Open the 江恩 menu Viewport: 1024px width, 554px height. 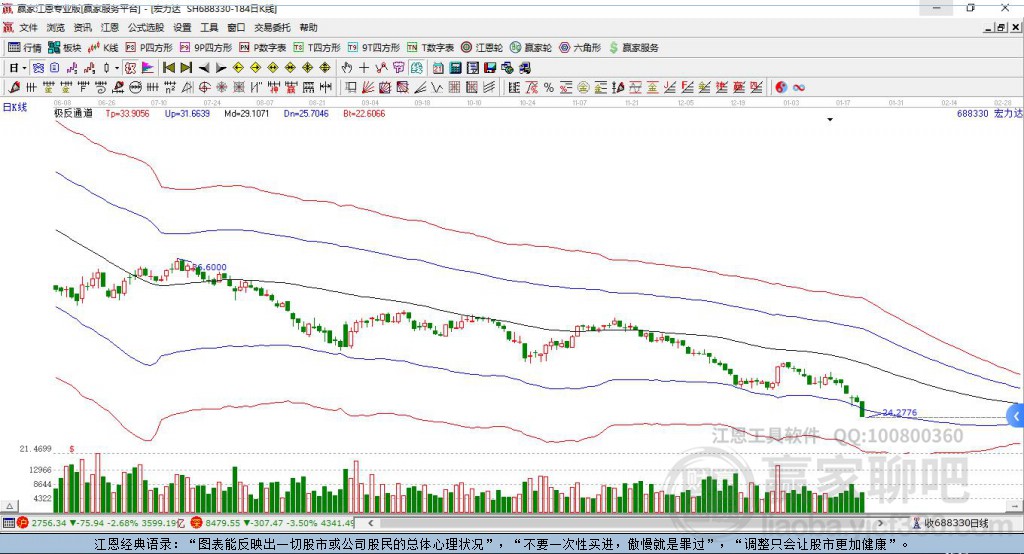tap(110, 27)
